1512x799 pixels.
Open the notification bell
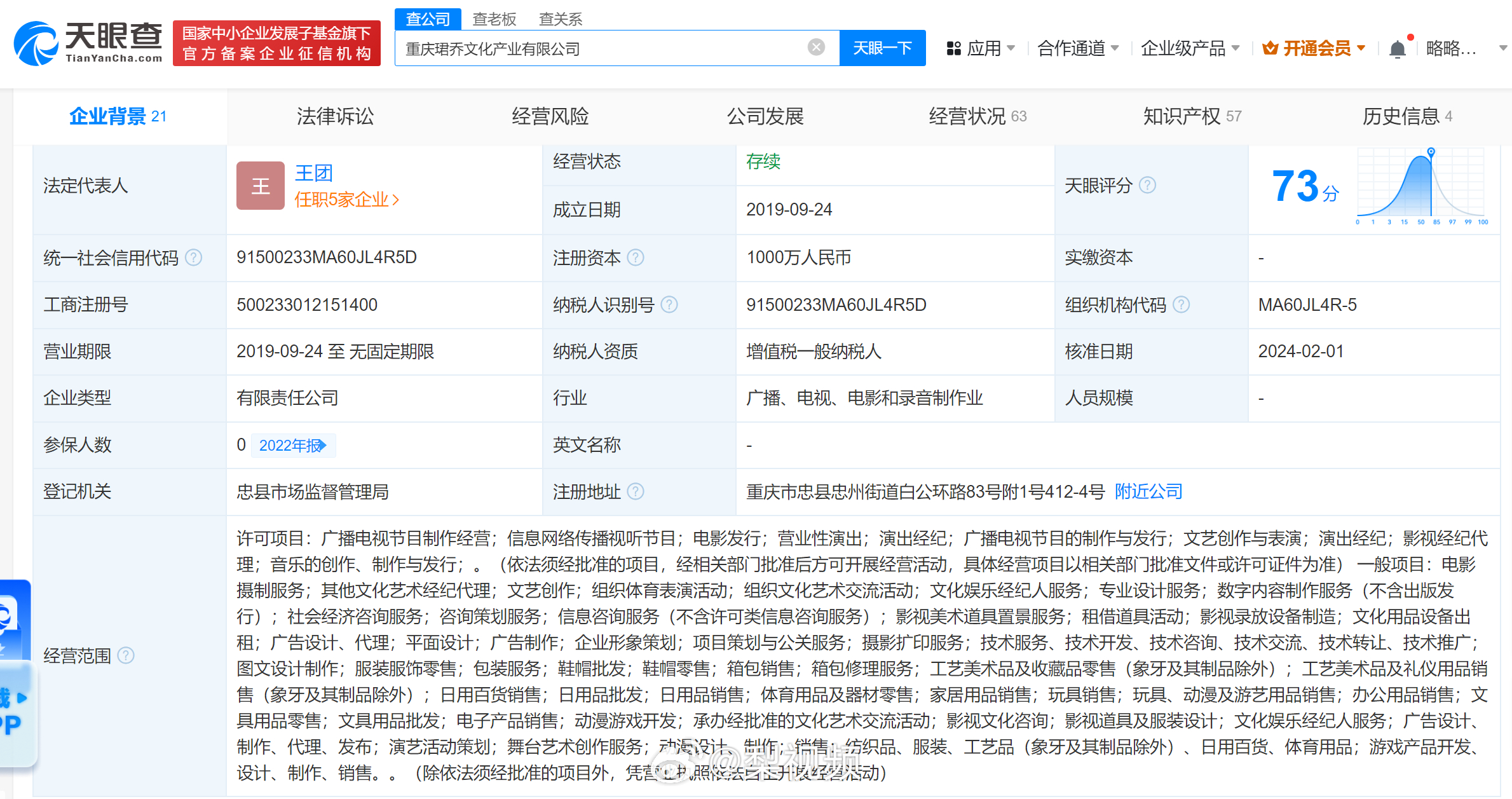[x=1397, y=49]
